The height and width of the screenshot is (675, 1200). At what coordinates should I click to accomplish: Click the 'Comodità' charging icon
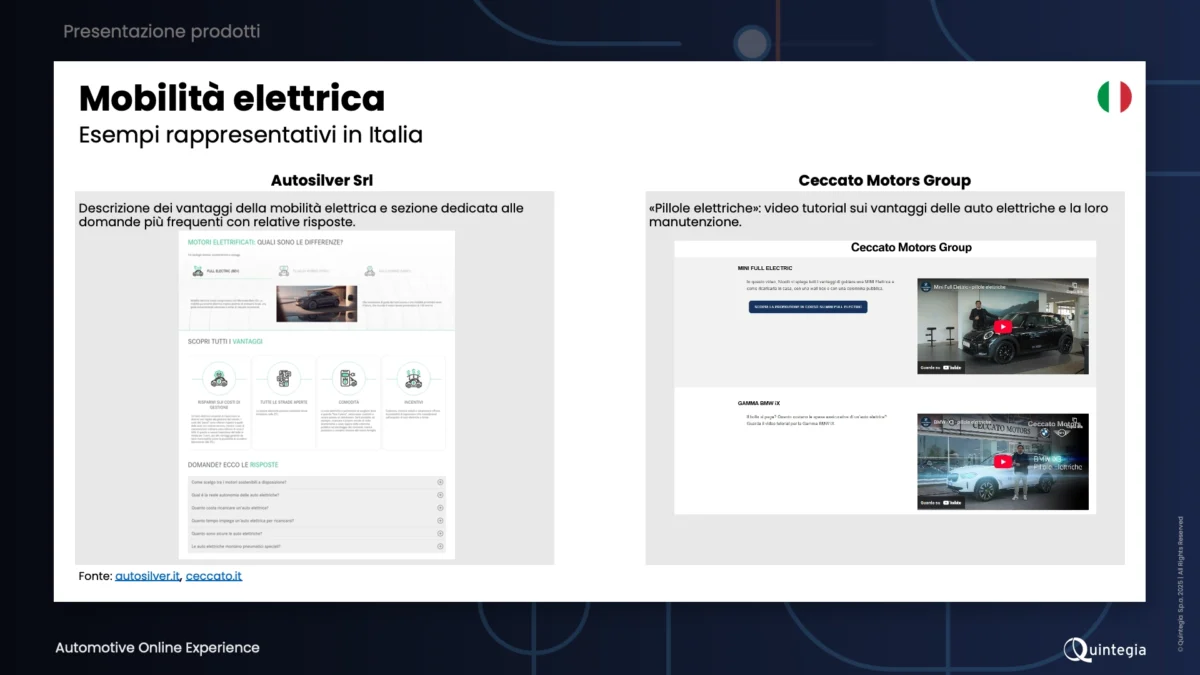348,378
